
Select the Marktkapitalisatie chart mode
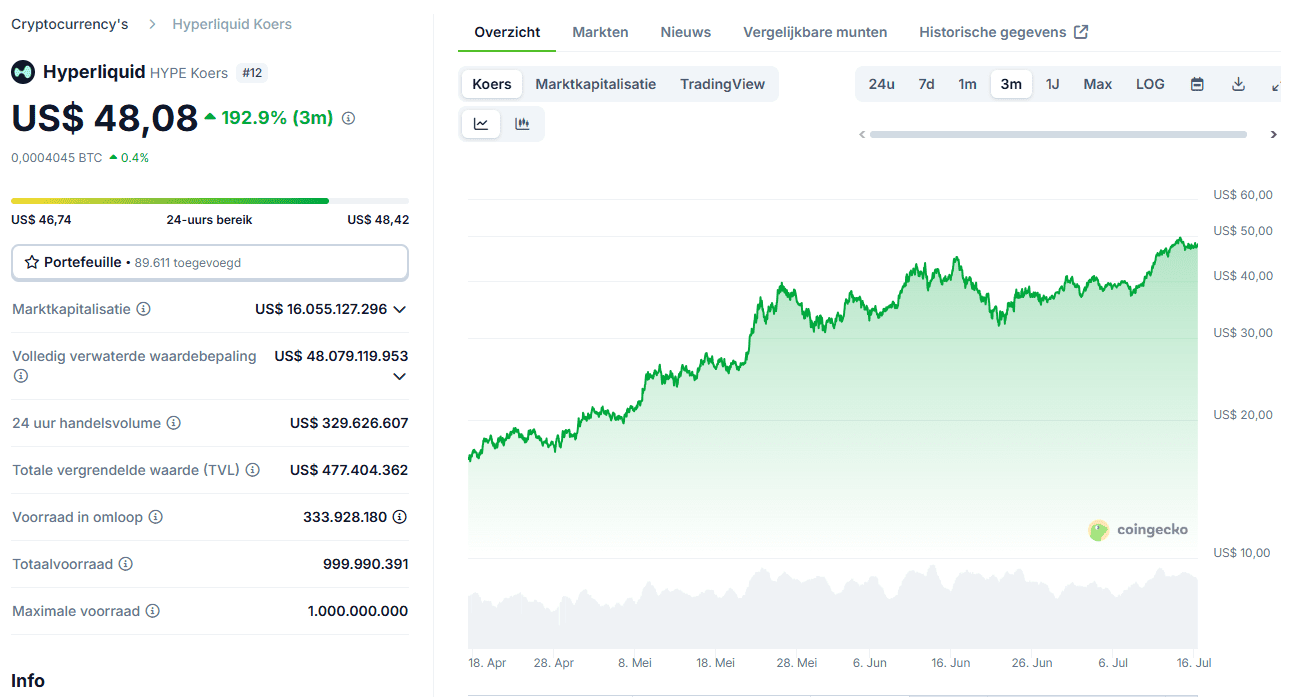[x=596, y=84]
